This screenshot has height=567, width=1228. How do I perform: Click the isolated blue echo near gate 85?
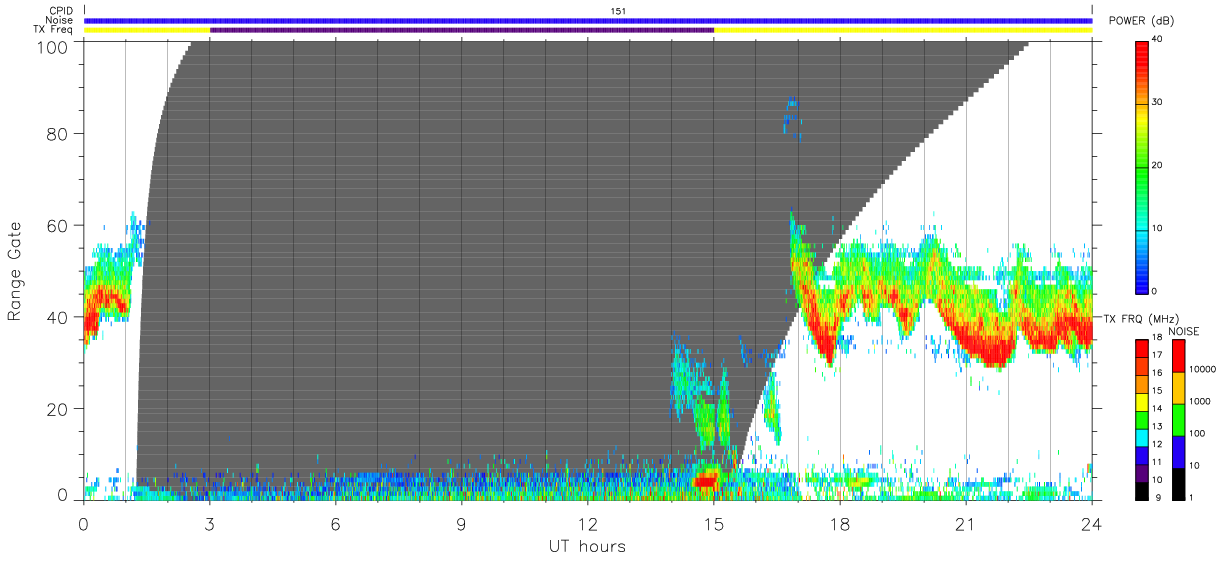point(791,115)
